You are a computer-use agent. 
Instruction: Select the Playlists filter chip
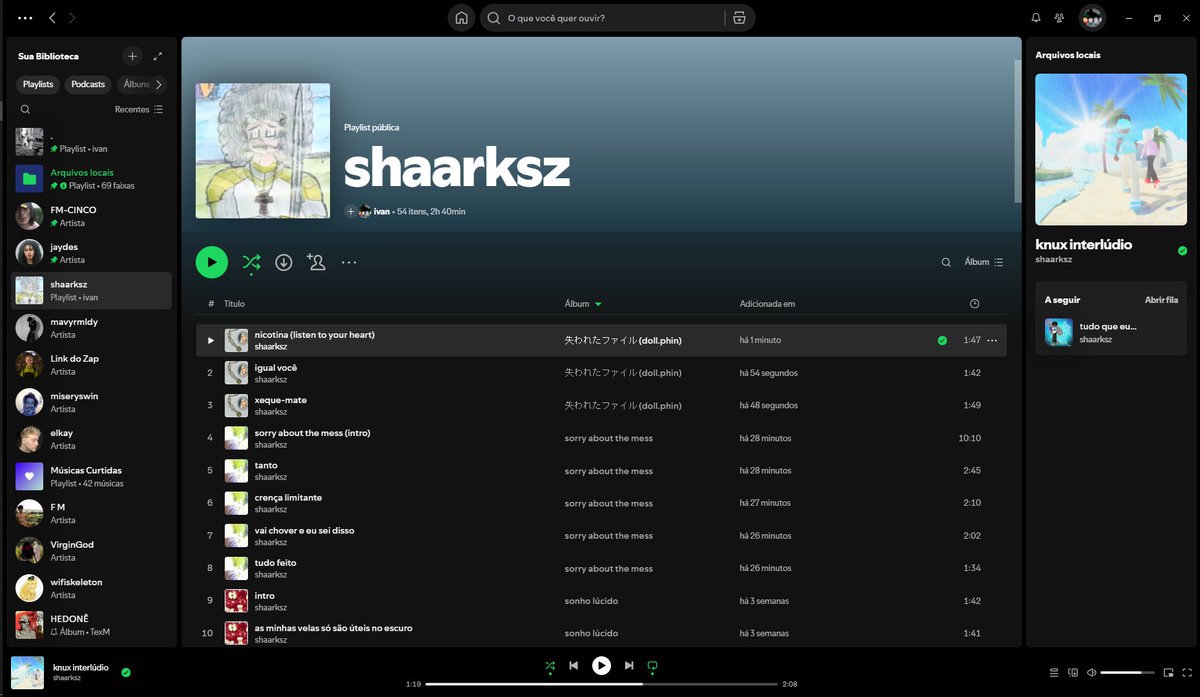pos(38,84)
